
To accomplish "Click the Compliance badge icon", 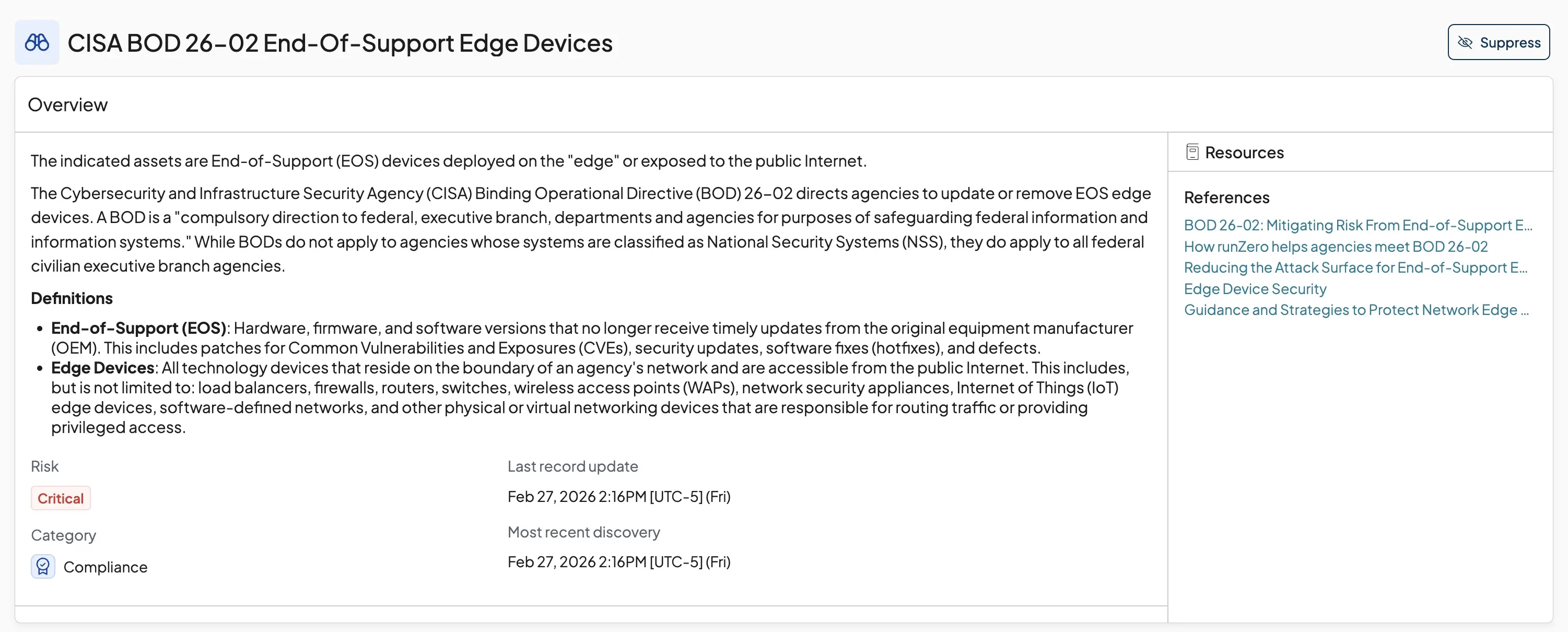I will (43, 567).
